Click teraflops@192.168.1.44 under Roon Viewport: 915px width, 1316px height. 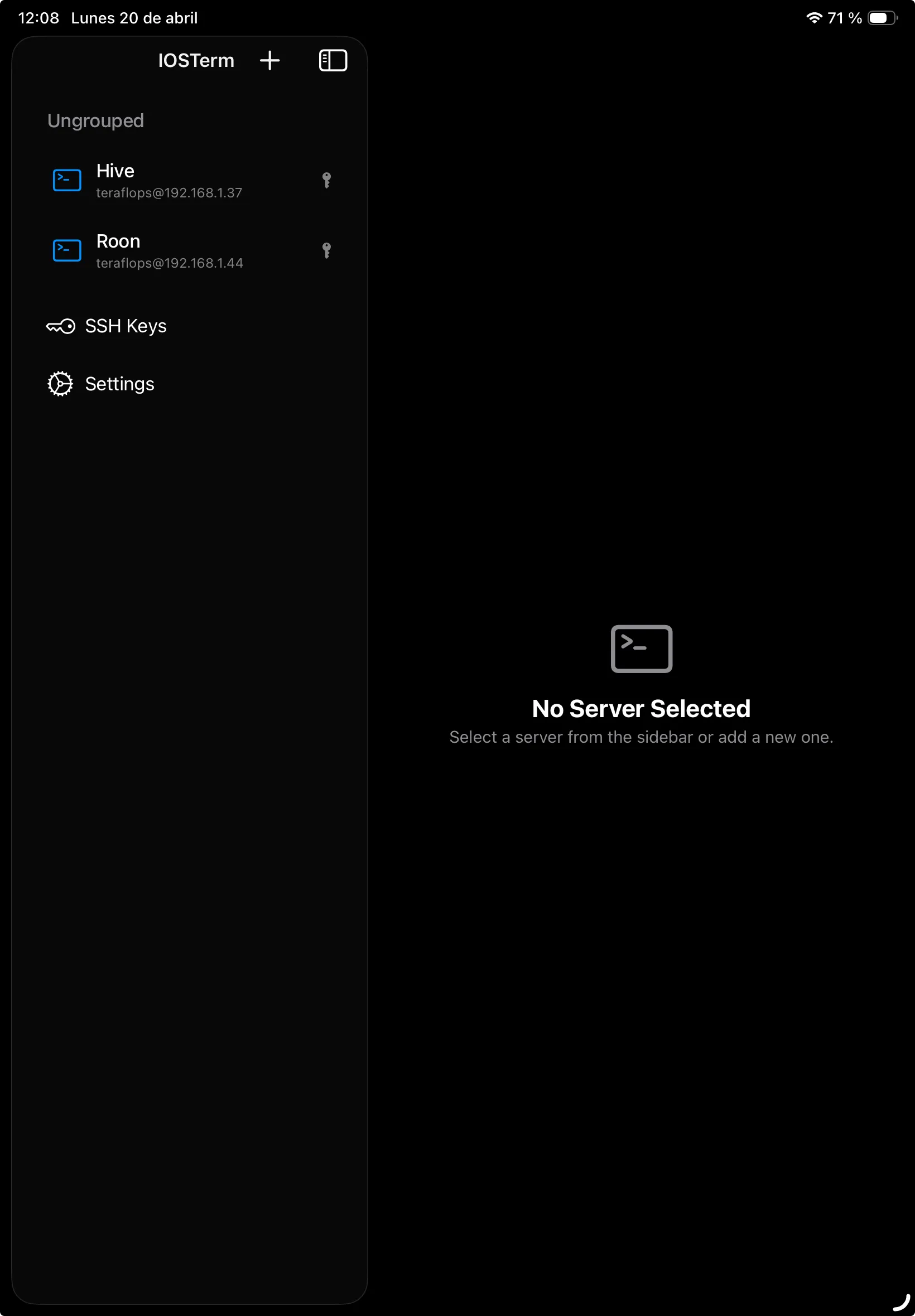(x=169, y=263)
